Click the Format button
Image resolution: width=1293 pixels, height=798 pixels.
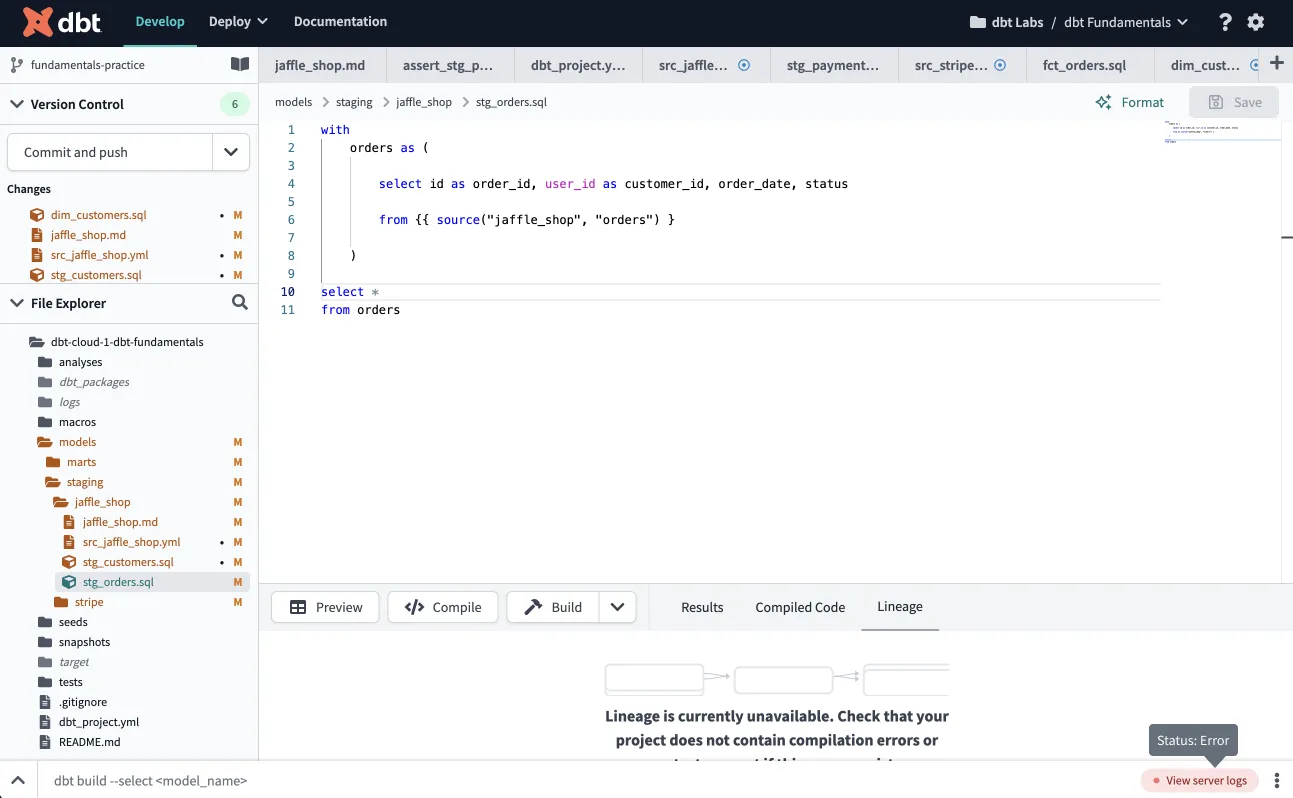[x=1130, y=102]
